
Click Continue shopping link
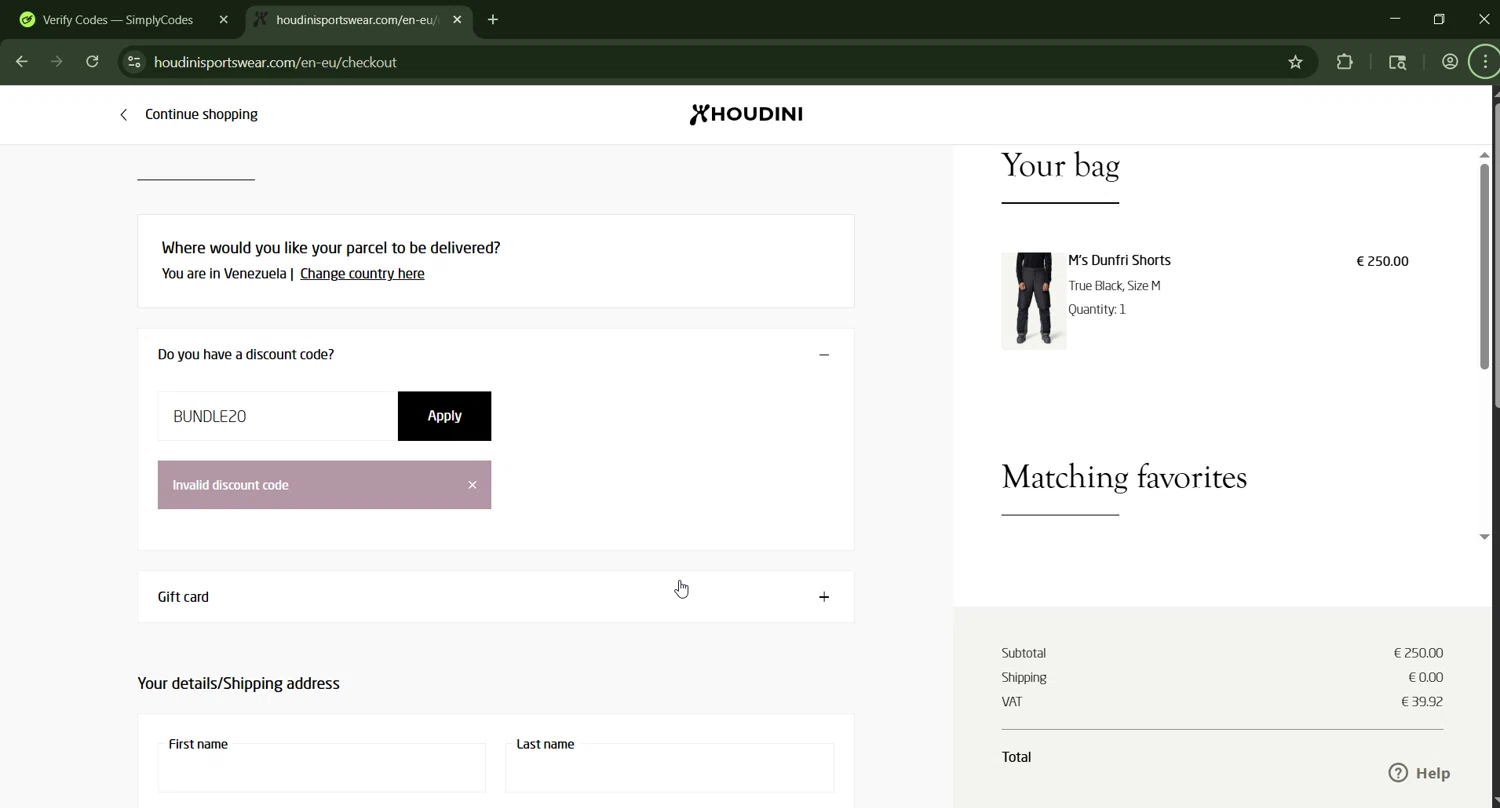click(201, 114)
